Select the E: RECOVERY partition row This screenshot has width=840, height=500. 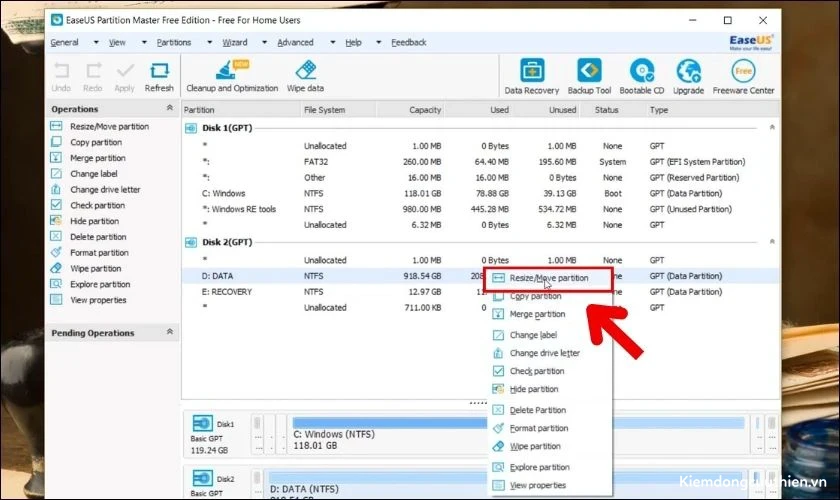480,292
